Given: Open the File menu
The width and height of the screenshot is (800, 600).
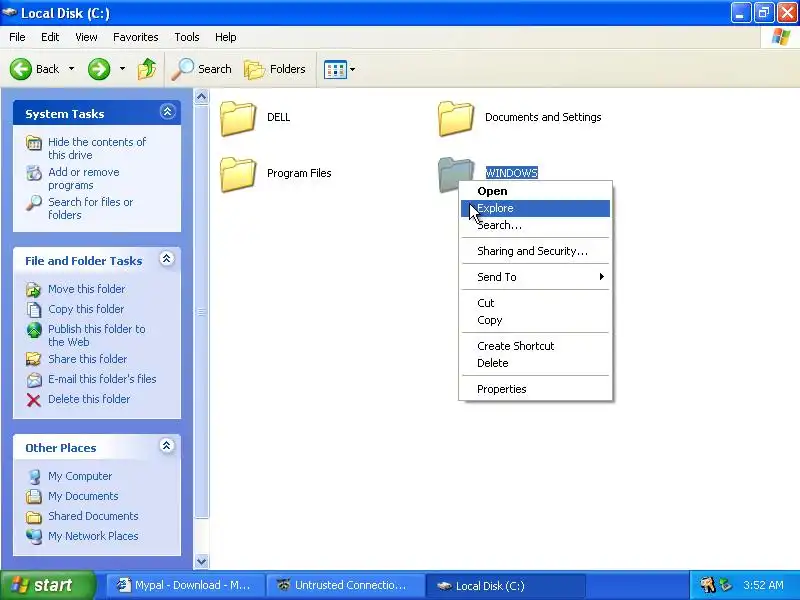Looking at the screenshot, I should click(17, 37).
